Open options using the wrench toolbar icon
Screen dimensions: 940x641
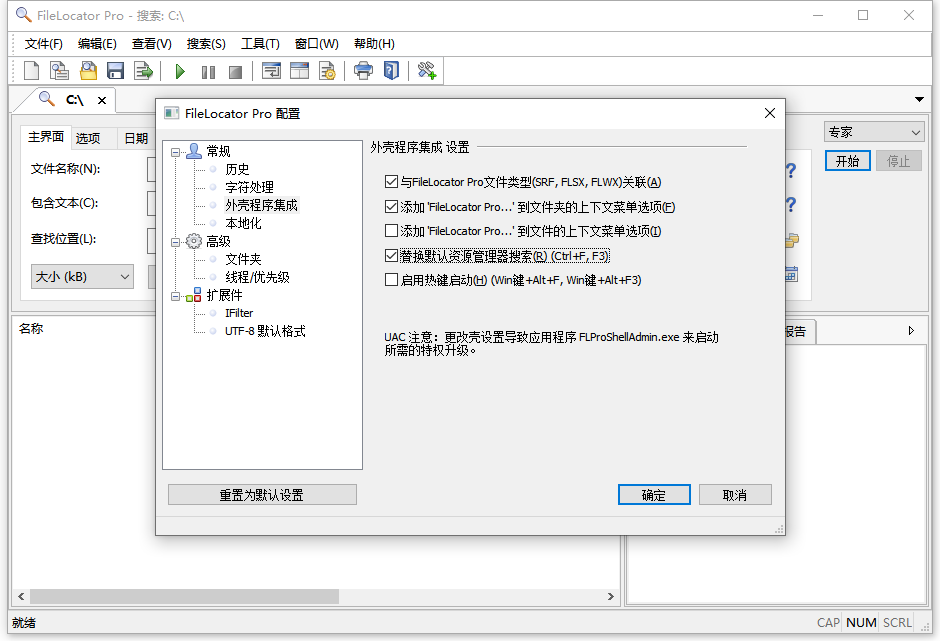427,71
